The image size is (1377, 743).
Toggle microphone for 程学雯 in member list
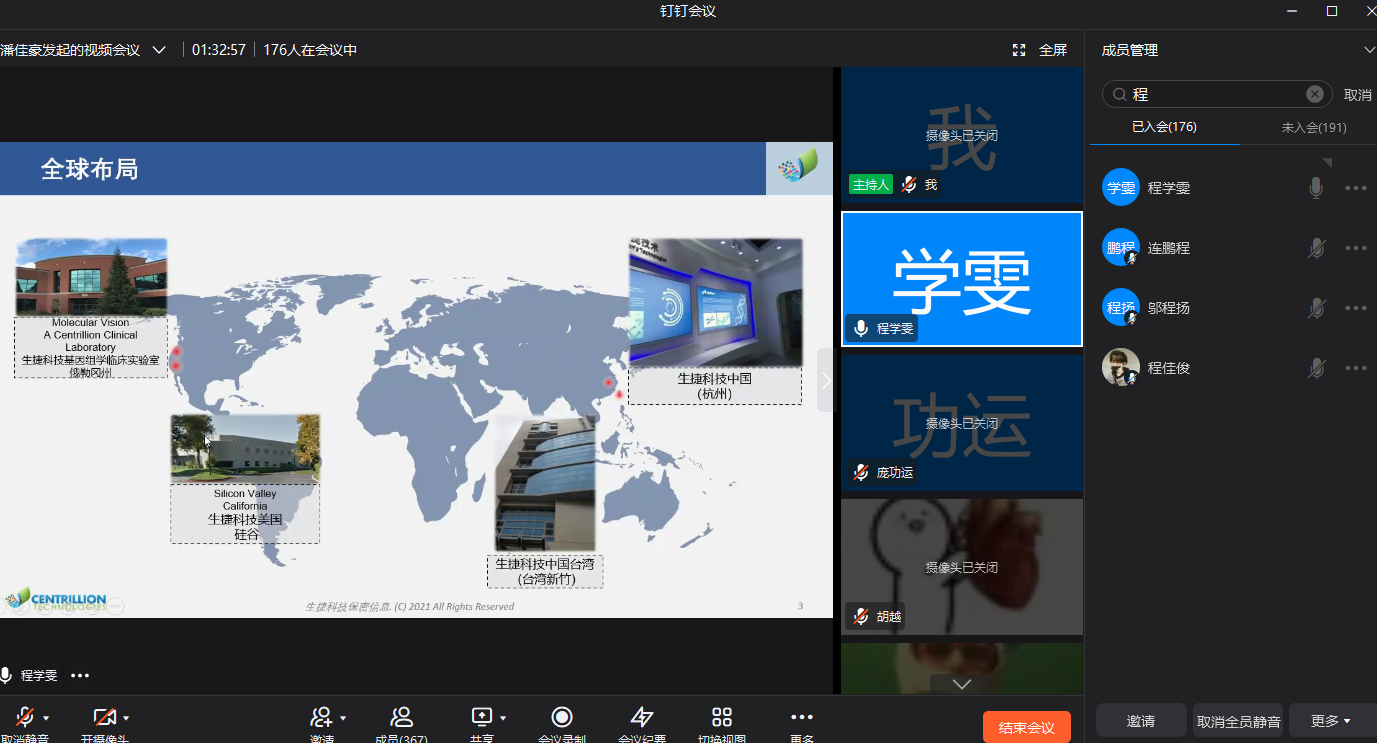coord(1317,188)
